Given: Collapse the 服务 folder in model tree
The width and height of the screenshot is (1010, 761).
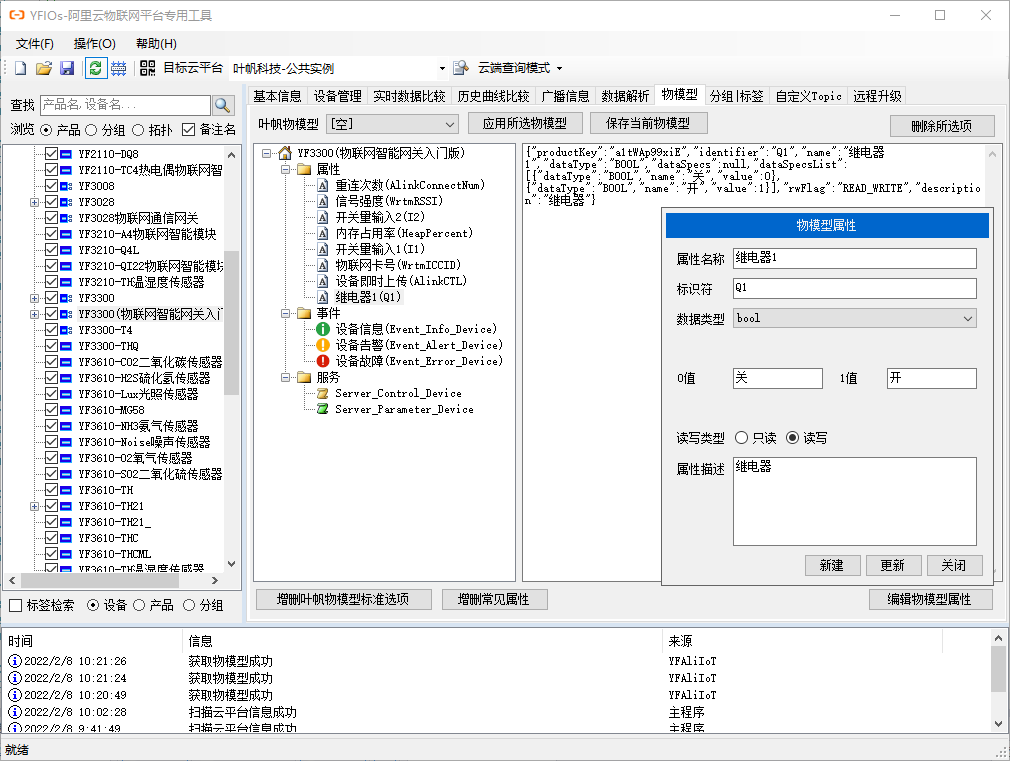Looking at the screenshot, I should [285, 378].
